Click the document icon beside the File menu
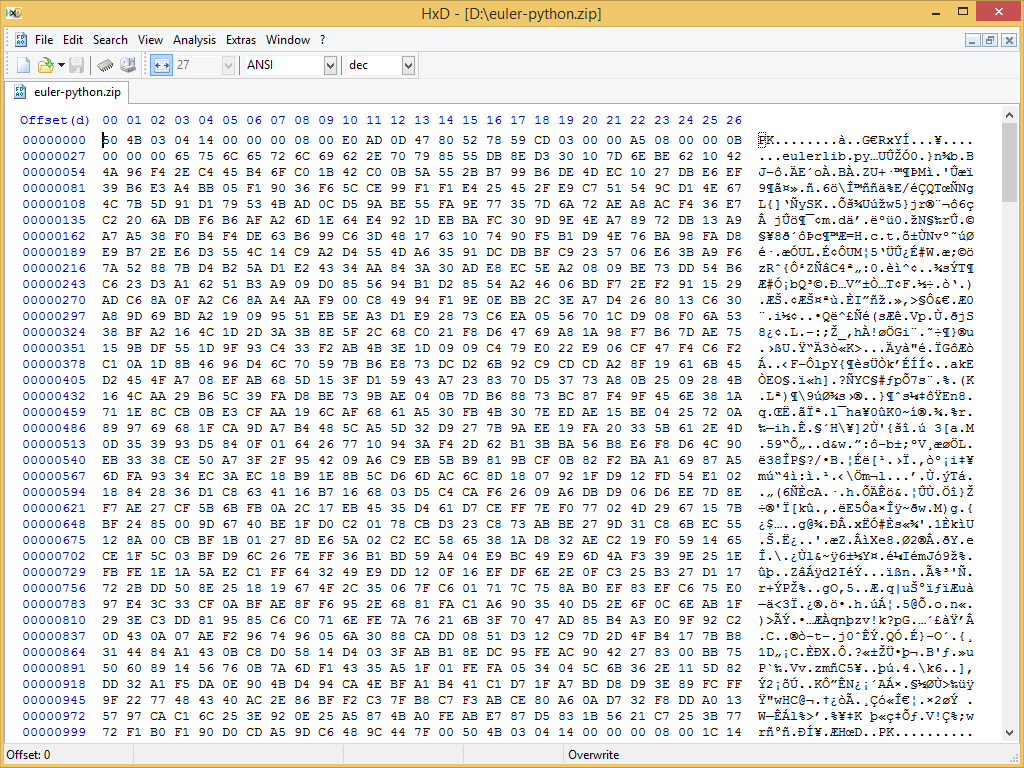 point(20,40)
